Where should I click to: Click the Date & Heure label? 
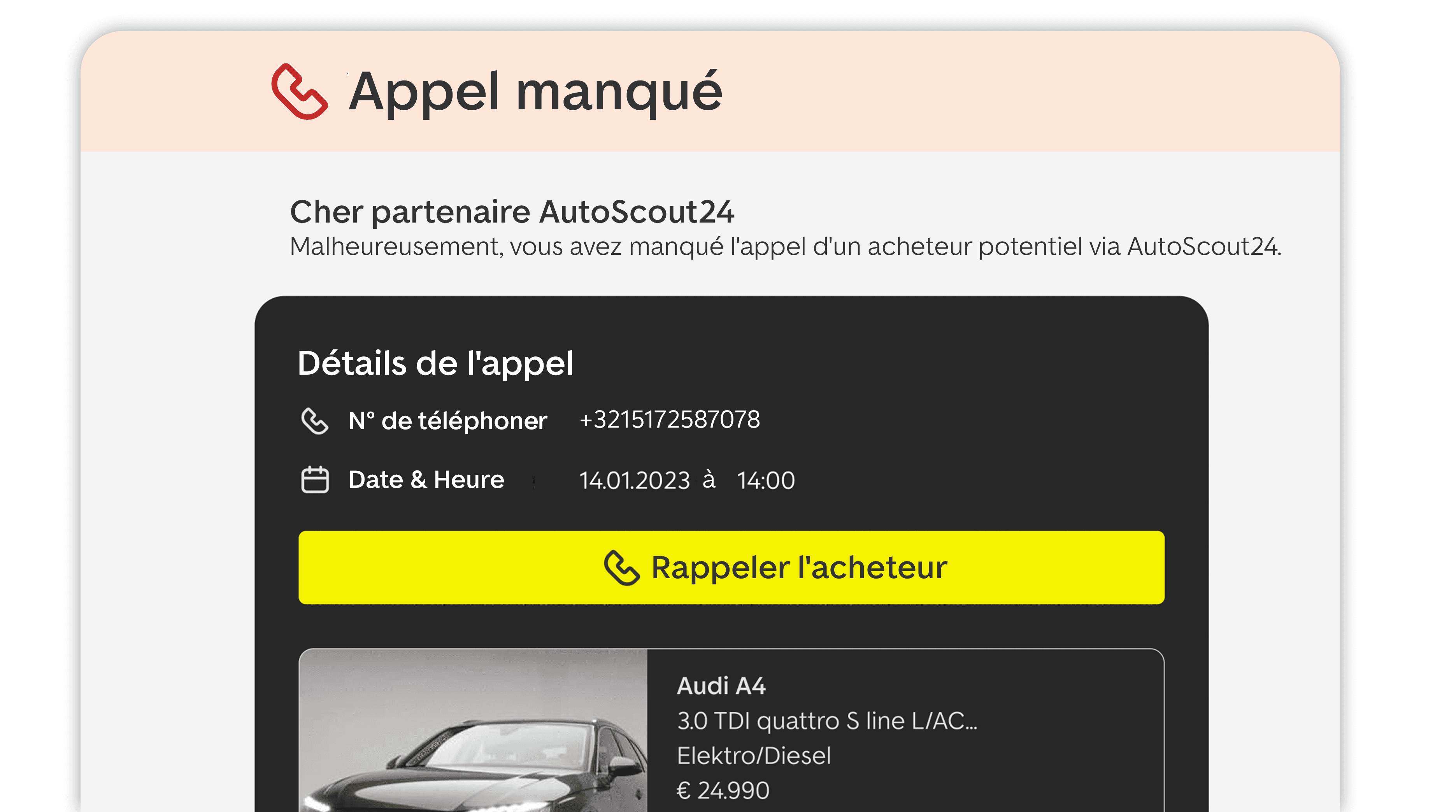point(426,480)
